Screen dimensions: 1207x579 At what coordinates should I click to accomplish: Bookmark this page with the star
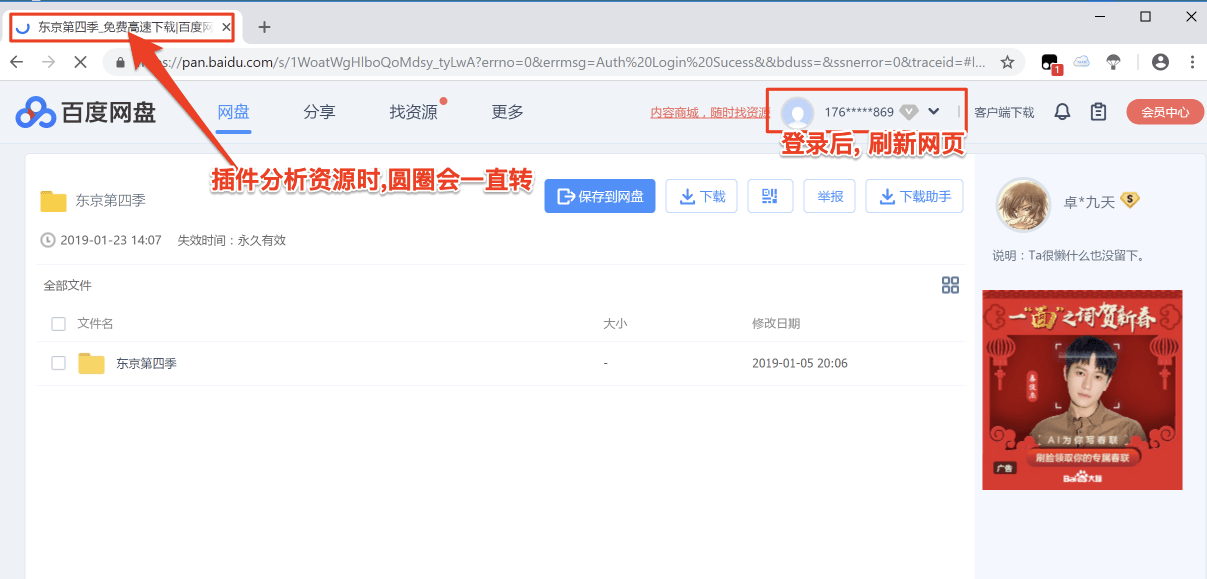pyautogui.click(x=1007, y=62)
